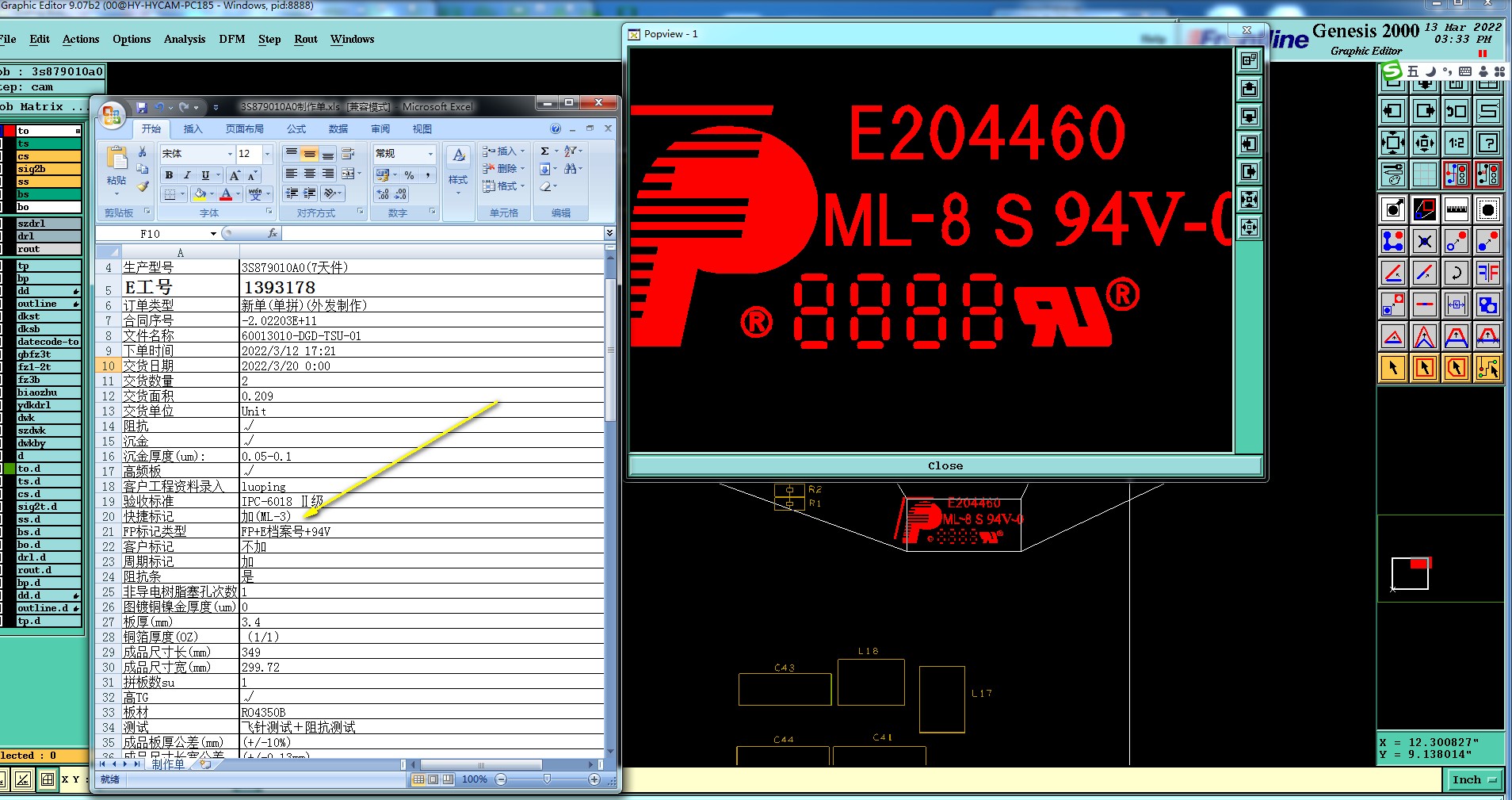Image resolution: width=1512 pixels, height=800 pixels.
Task: Save the Excel workbook from quick access toolbar
Action: (142, 107)
